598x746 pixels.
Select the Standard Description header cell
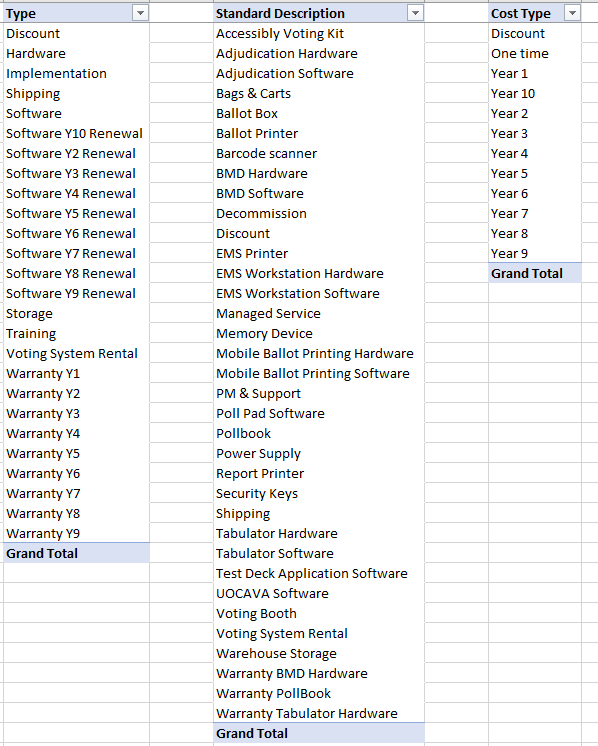319,13
